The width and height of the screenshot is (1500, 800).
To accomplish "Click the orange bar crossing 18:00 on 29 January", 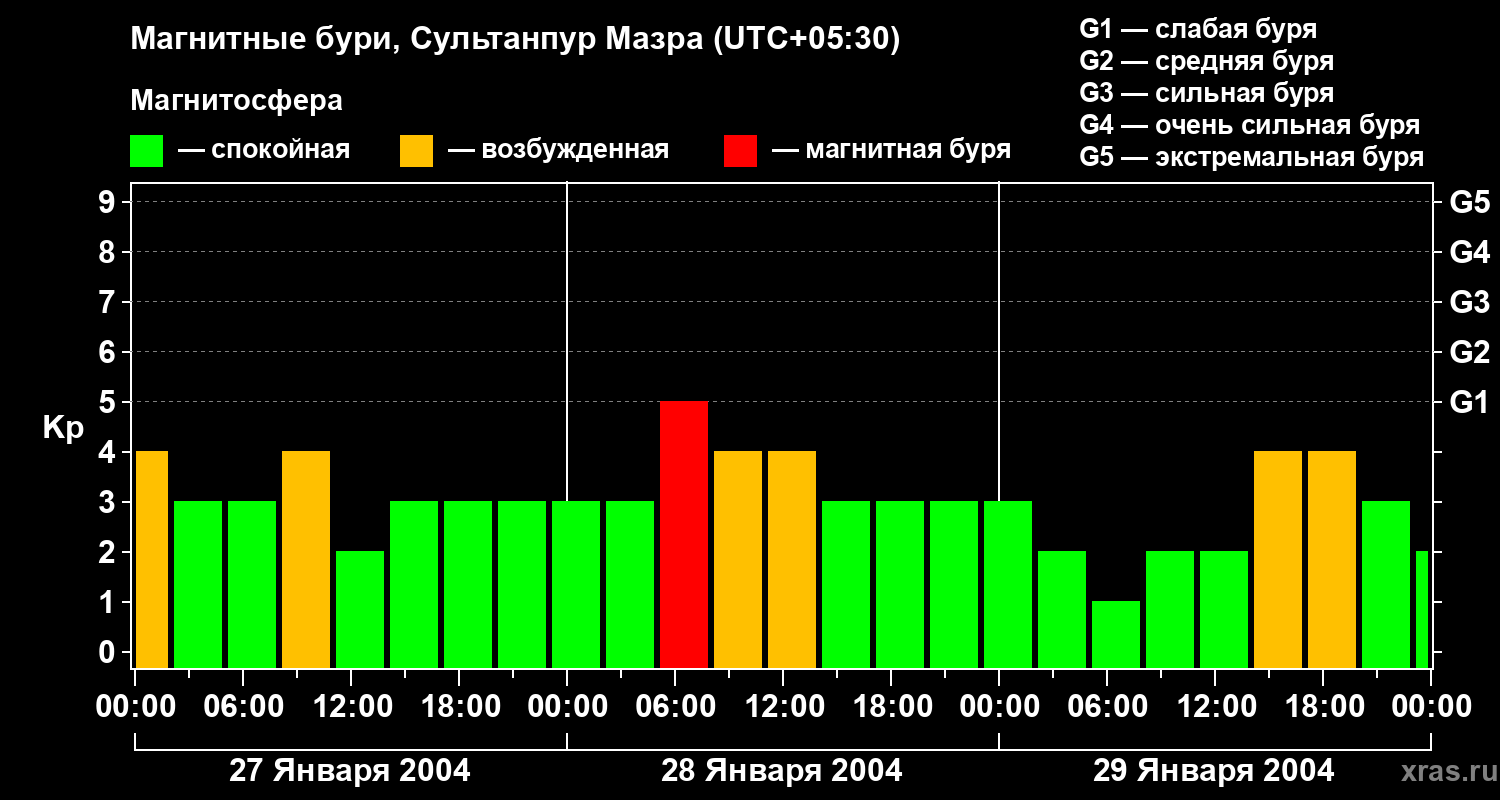I will coord(1332,560).
